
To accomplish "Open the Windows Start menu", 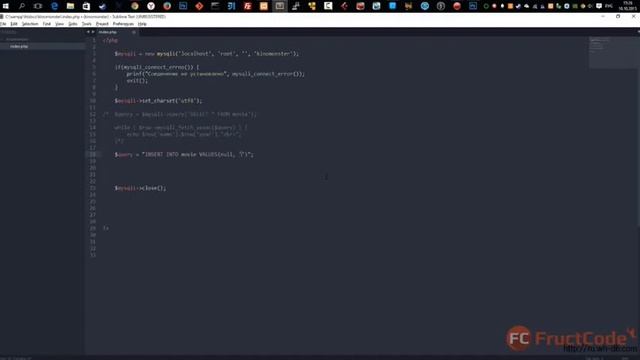I will click(6, 6).
